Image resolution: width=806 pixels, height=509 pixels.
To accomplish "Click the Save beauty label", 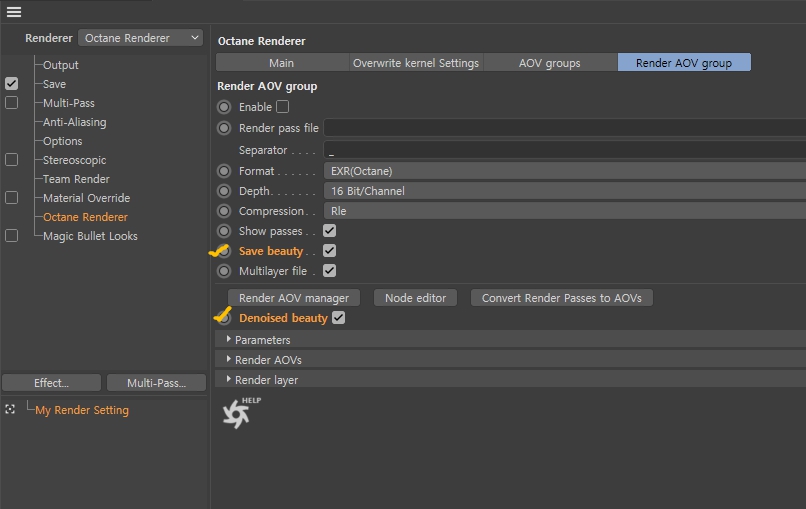I will click(x=271, y=251).
